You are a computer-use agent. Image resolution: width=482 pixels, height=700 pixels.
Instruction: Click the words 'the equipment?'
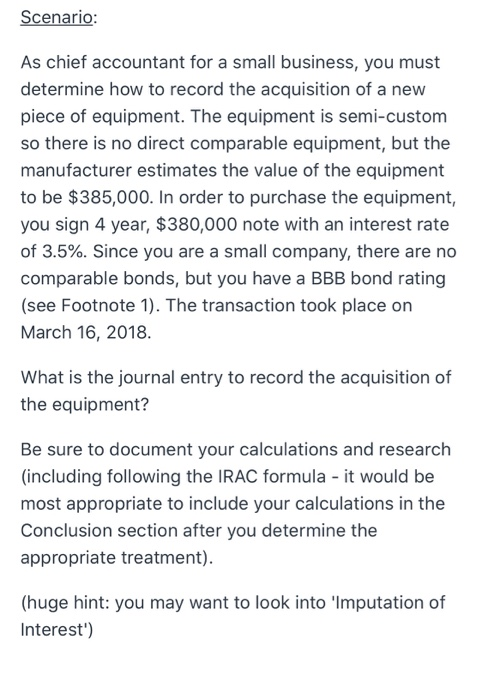click(x=84, y=405)
